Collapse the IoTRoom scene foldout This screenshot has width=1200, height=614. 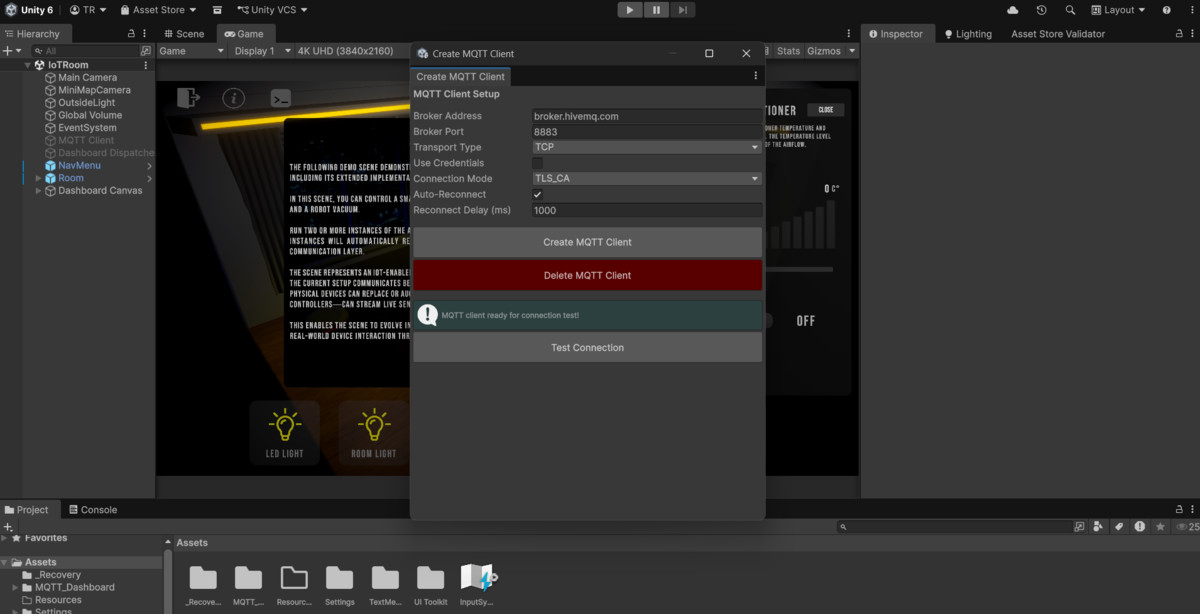click(x=28, y=65)
